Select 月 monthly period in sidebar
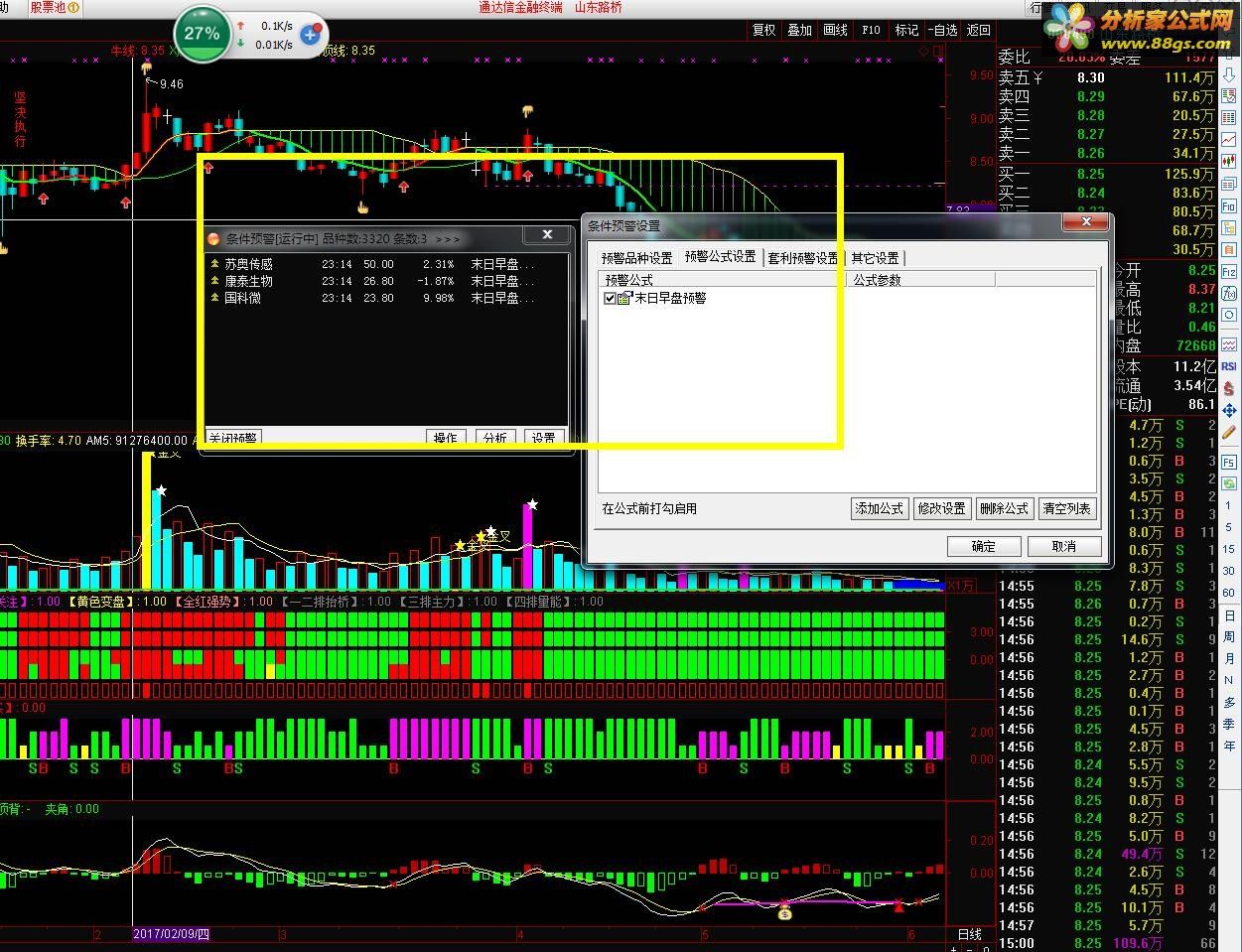This screenshot has height=952, width=1242. [1229, 659]
